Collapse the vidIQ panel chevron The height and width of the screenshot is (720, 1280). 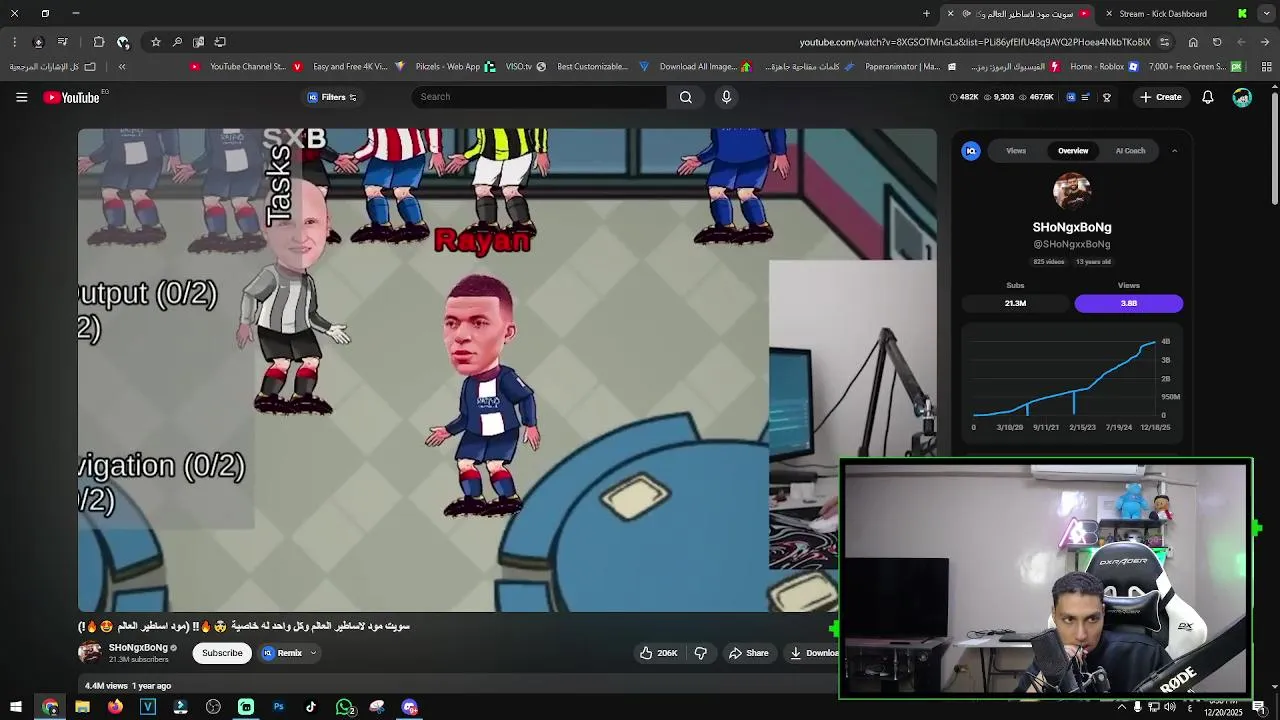pos(1174,151)
